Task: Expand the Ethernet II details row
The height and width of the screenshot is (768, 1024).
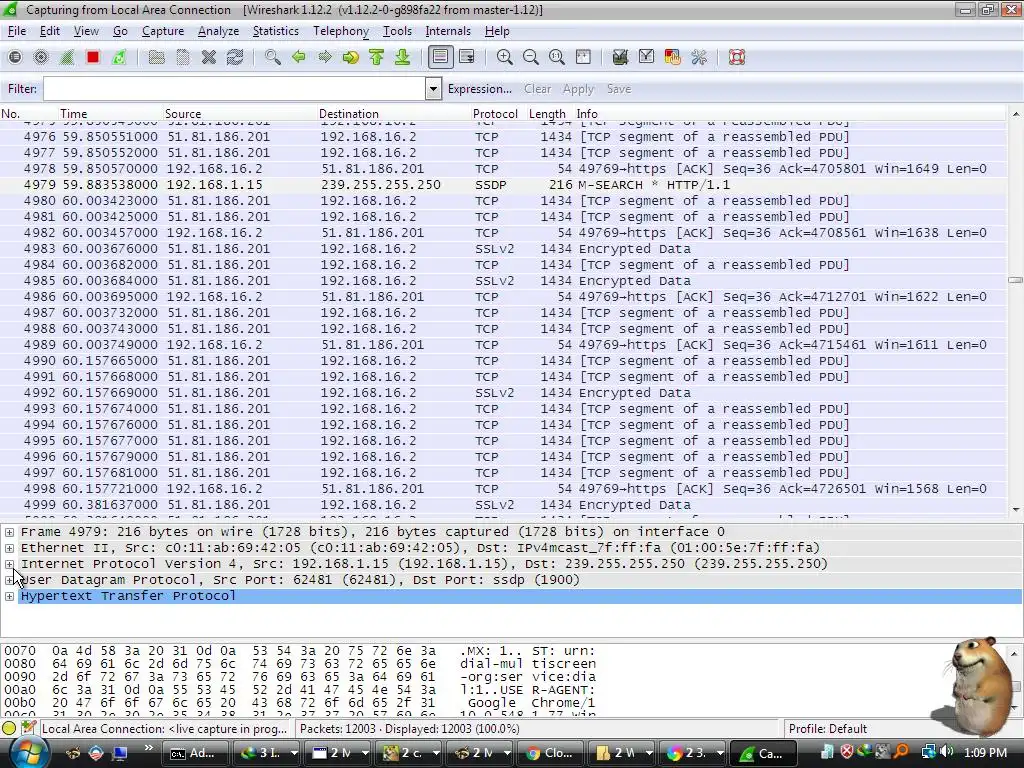Action: [9, 548]
